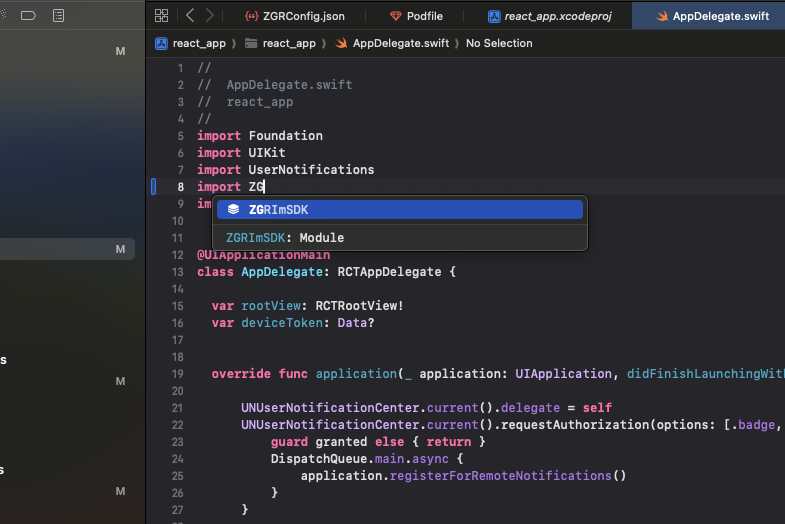Go forward to next file
Screen dimensions: 785x524
coord(209,16)
